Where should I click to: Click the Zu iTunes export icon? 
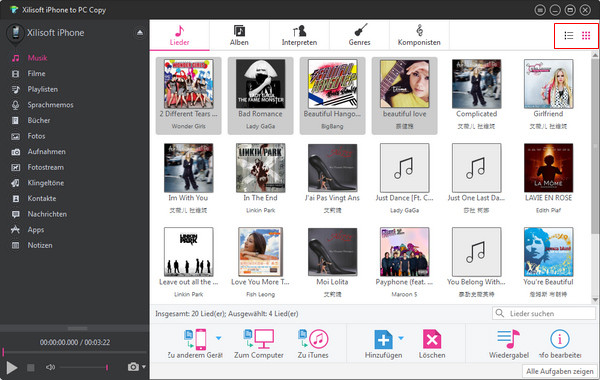point(313,339)
